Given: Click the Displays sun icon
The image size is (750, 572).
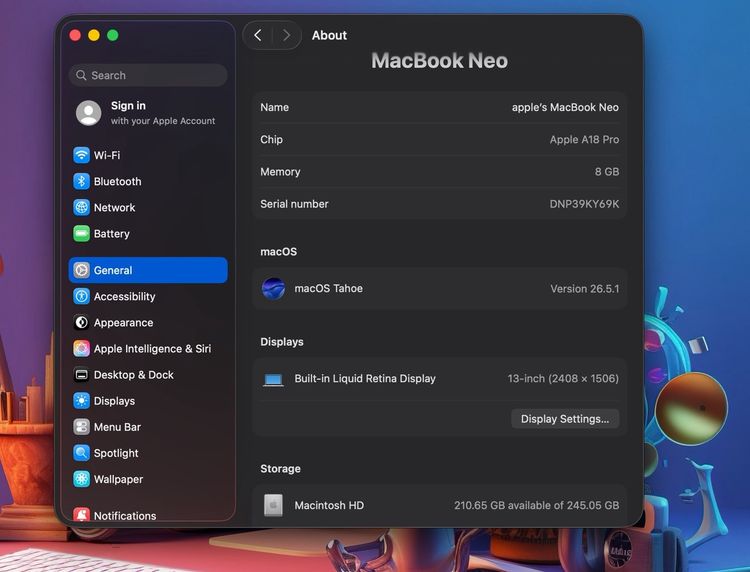Looking at the screenshot, I should coord(81,401).
